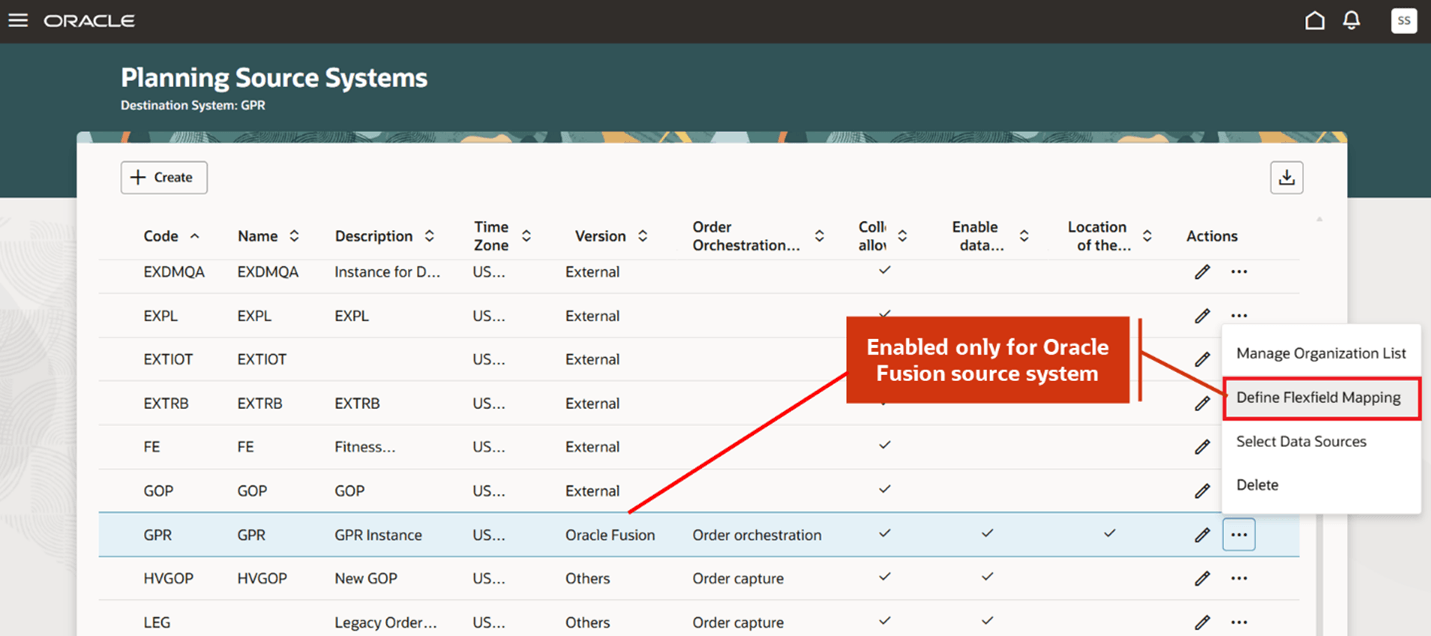Open more actions for LEG row
This screenshot has width=1431, height=636.
pyautogui.click(x=1239, y=622)
